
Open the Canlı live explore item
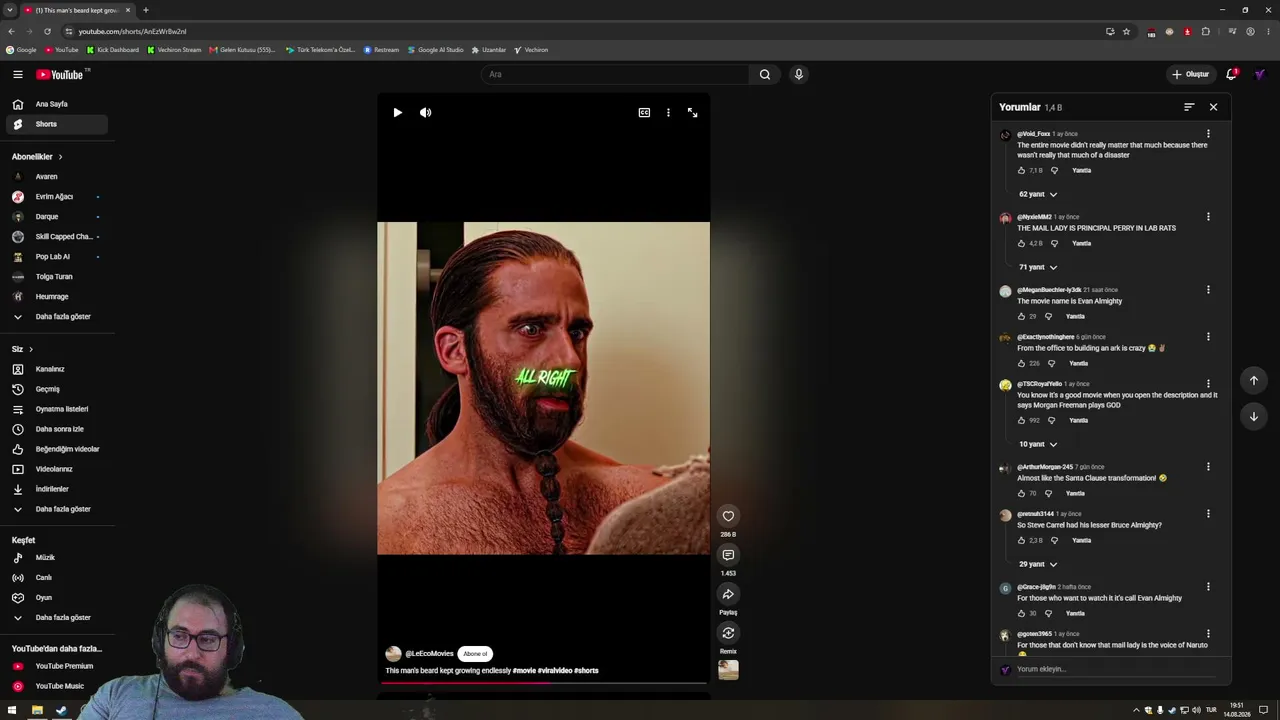(59, 578)
